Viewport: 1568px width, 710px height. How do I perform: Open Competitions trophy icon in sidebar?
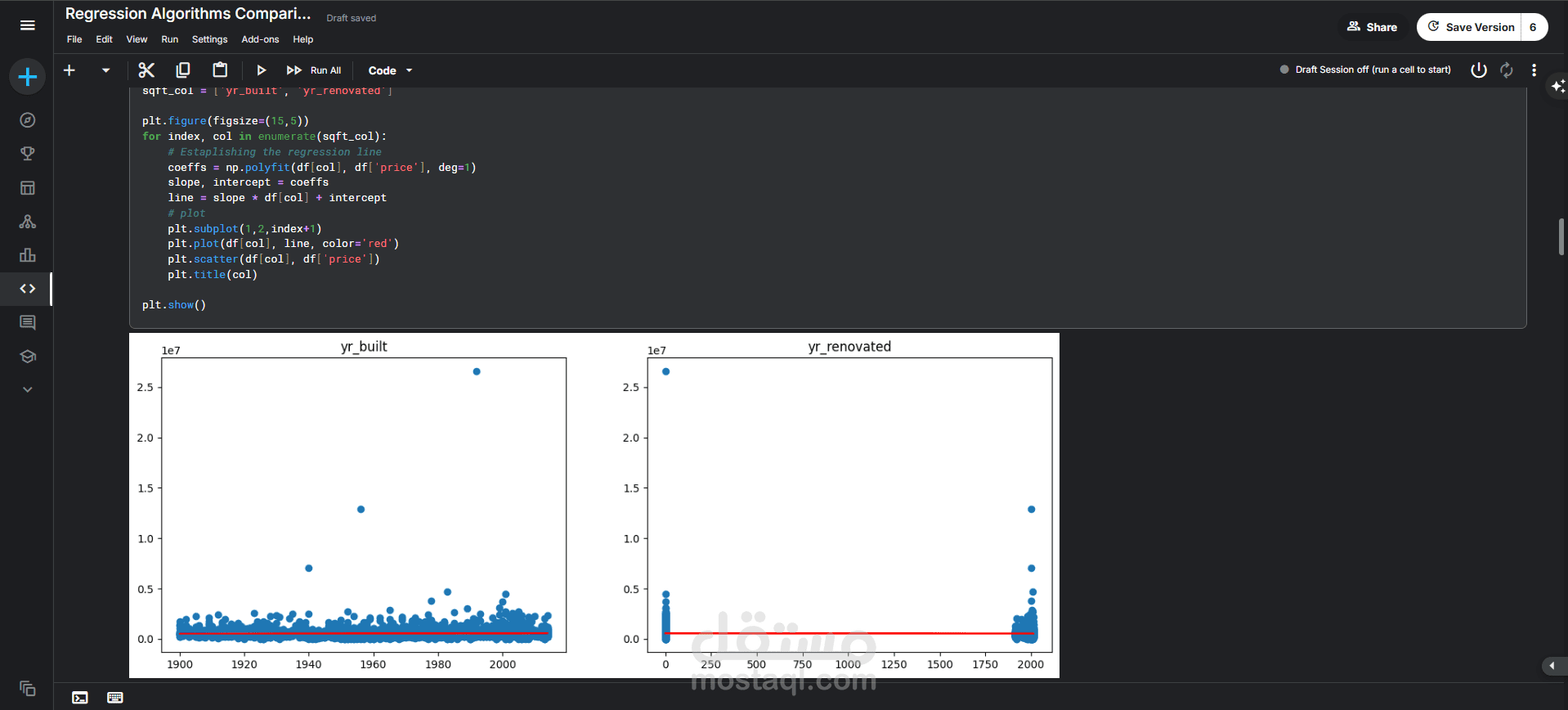(x=27, y=154)
